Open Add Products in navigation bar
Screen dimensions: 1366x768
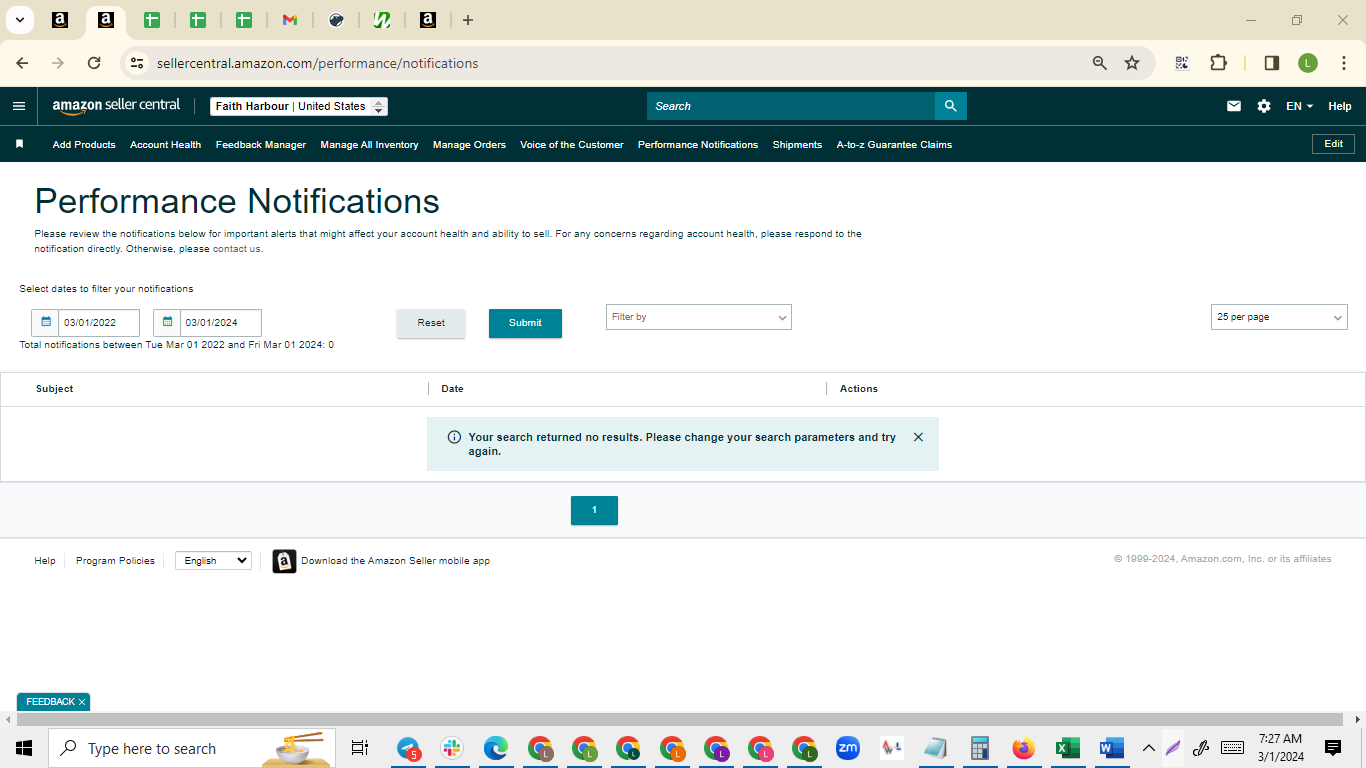(x=84, y=145)
